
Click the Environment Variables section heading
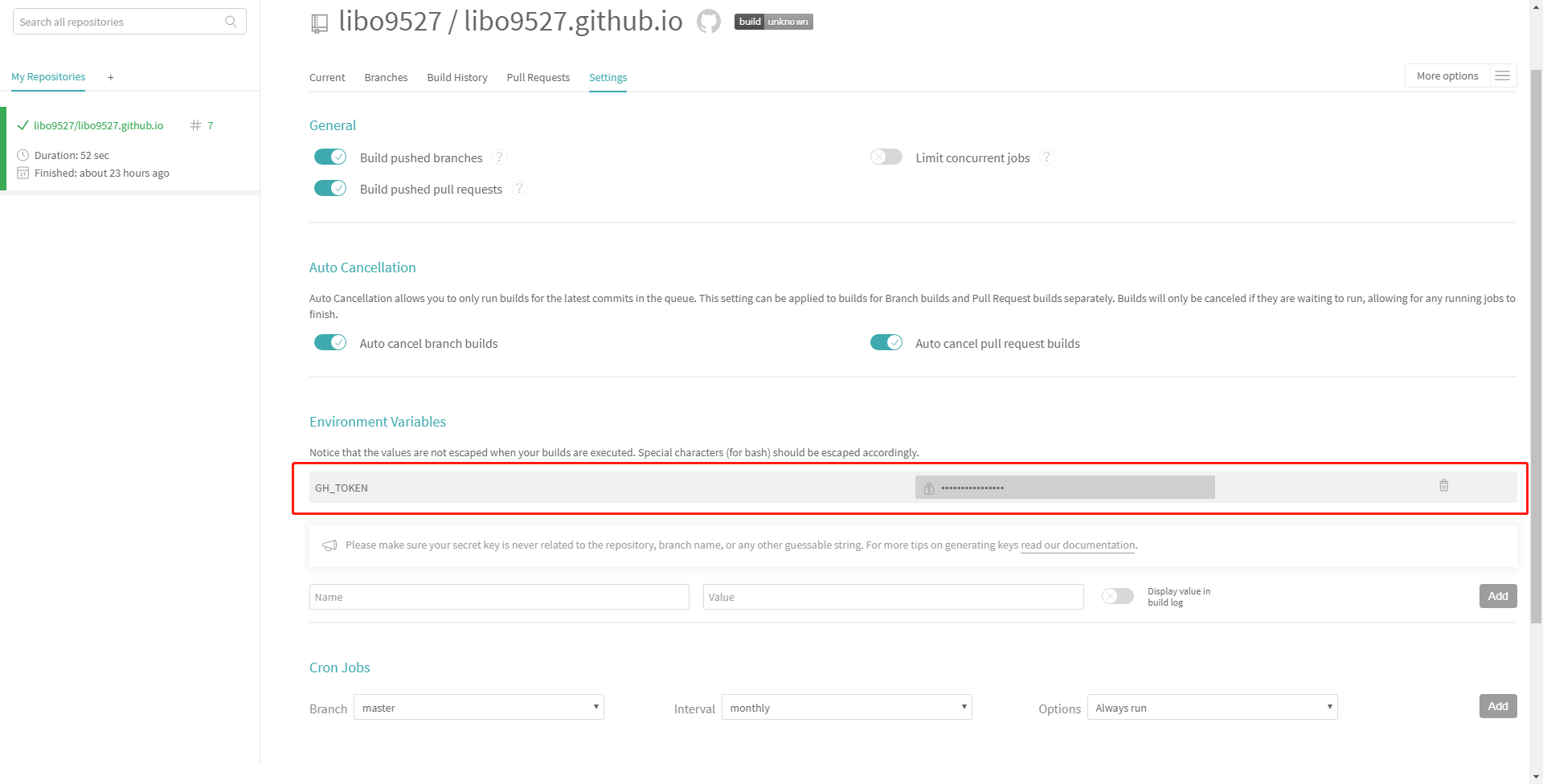(378, 422)
